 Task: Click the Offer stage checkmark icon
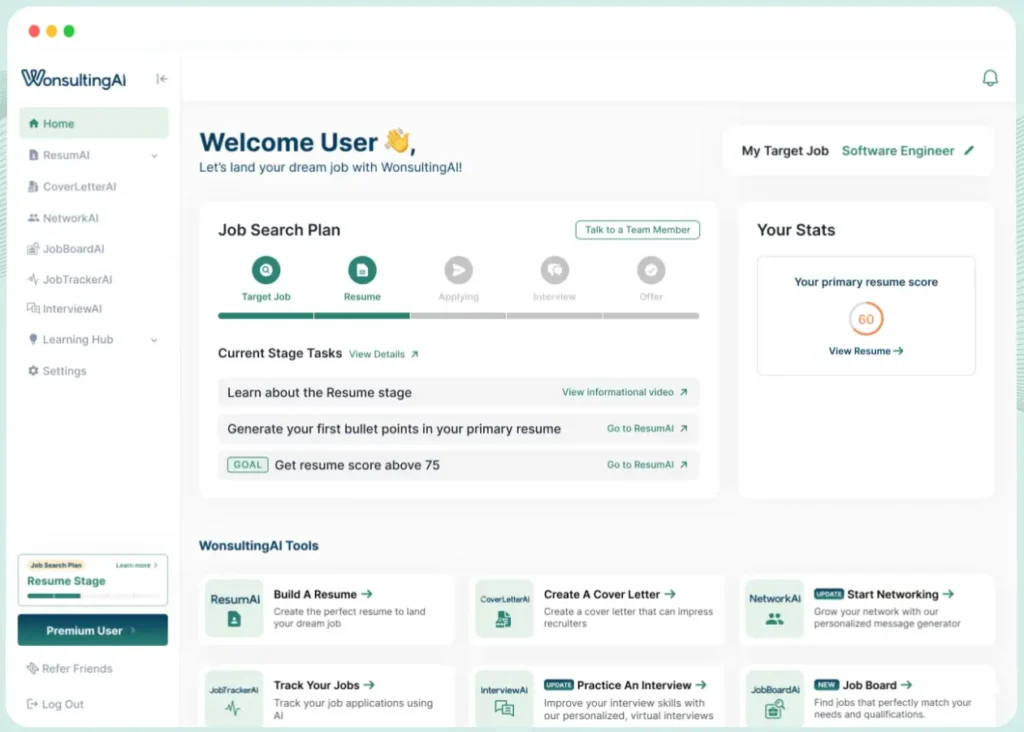(x=651, y=270)
